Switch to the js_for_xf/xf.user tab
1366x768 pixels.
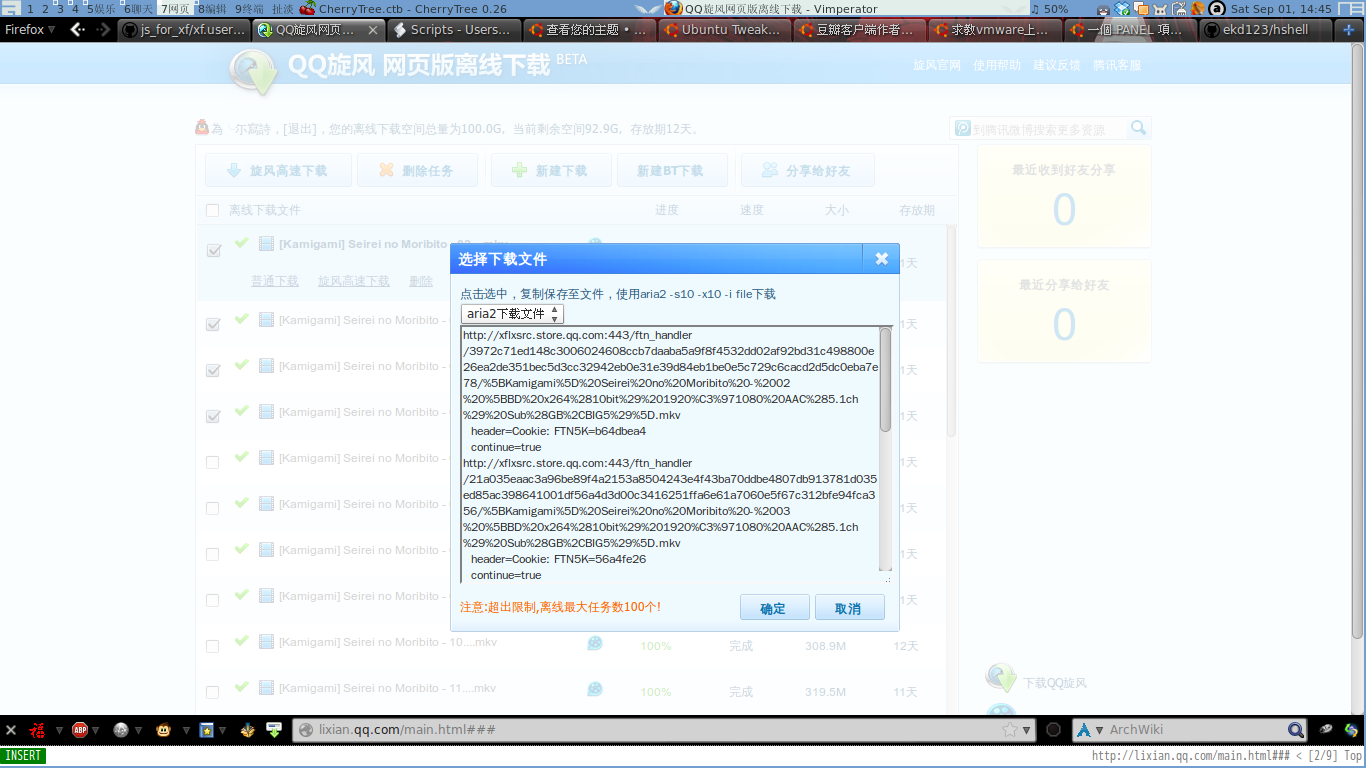point(184,30)
